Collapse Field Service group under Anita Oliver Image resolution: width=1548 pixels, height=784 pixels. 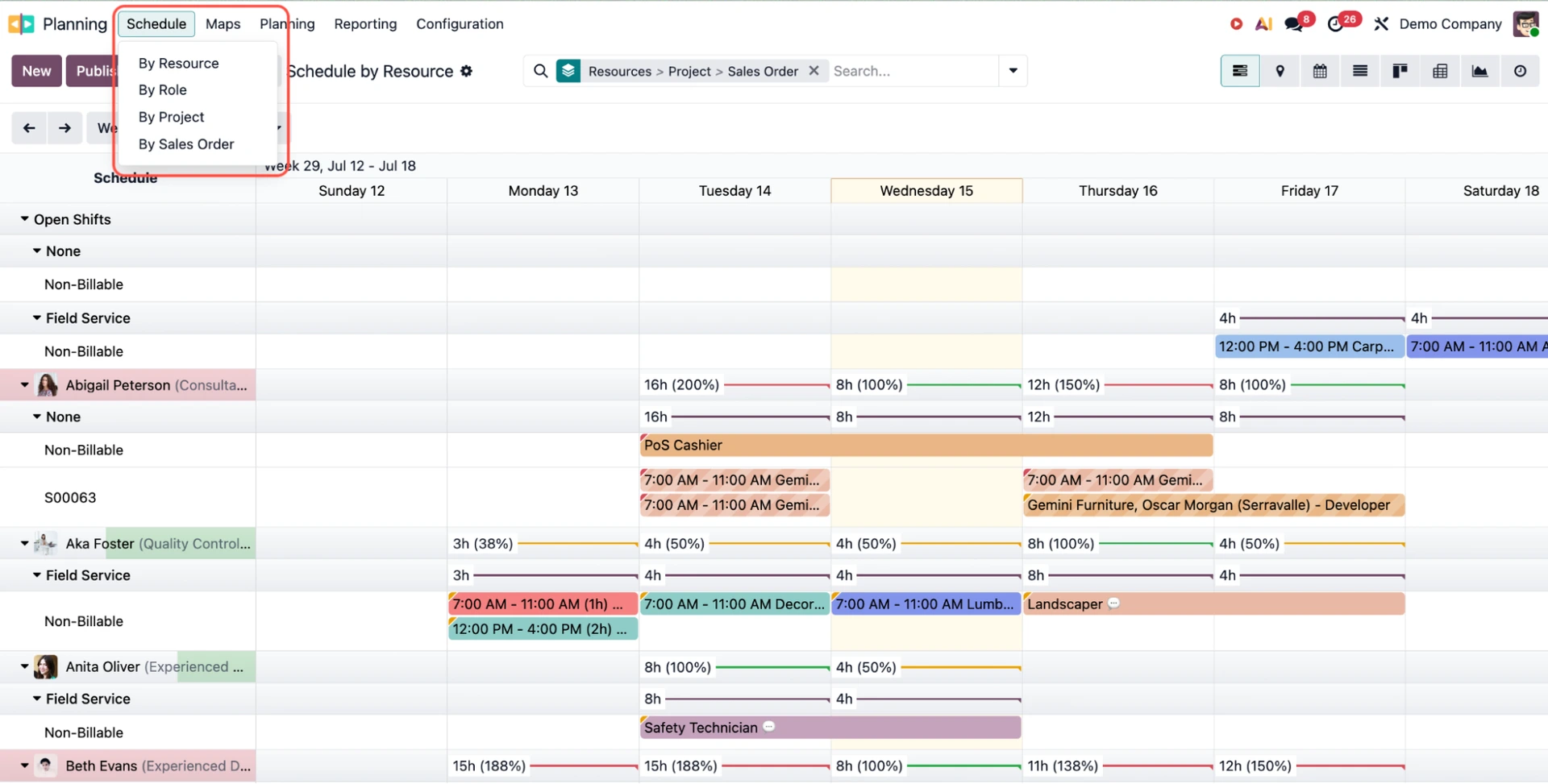point(36,699)
